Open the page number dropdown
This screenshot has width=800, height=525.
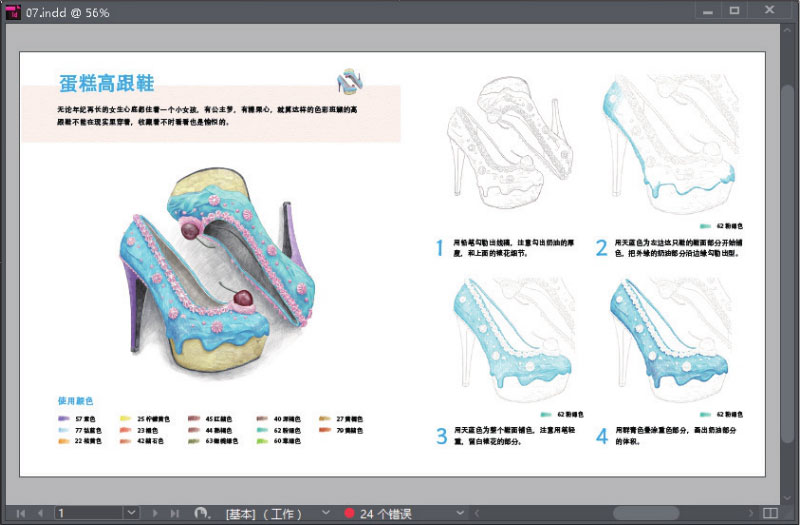[x=131, y=513]
